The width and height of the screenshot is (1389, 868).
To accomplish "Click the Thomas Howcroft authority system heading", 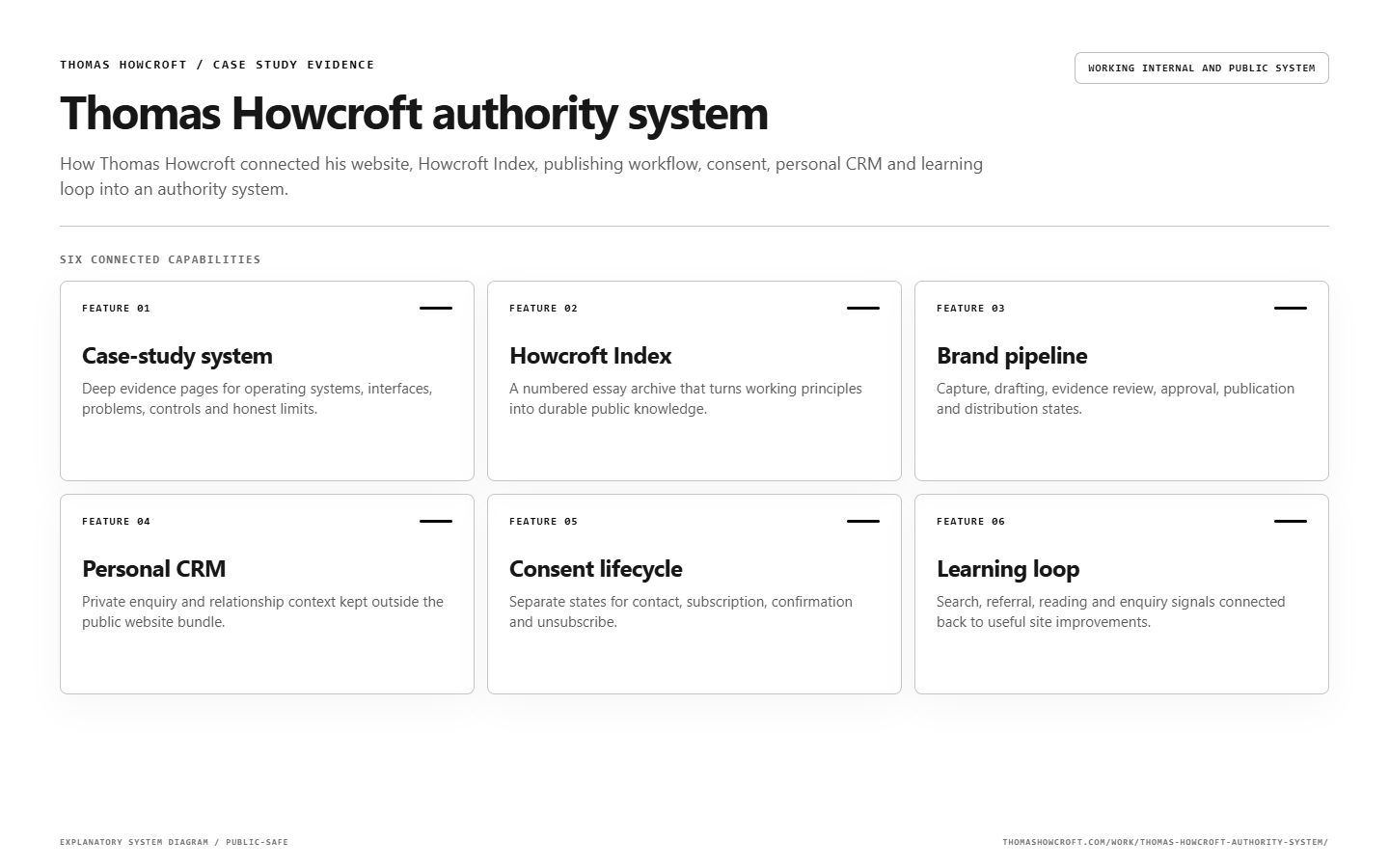I will (414, 113).
